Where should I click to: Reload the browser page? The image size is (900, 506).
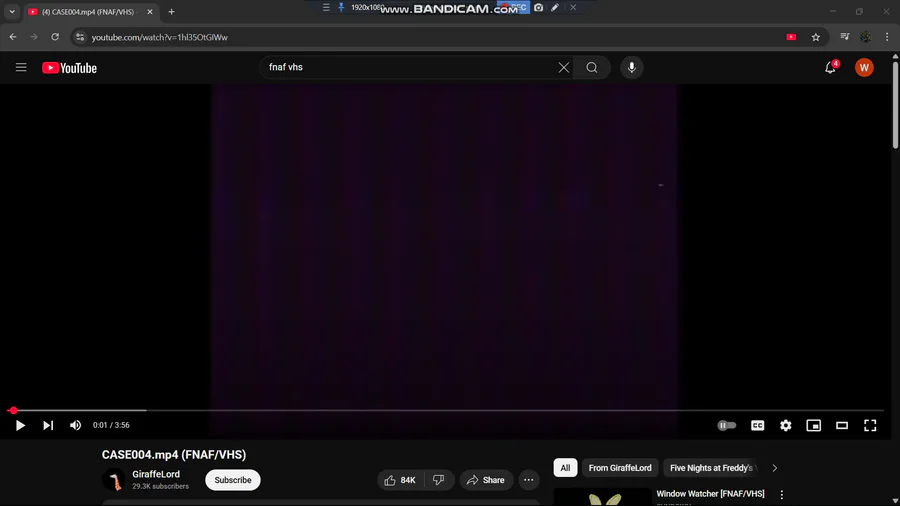point(55,37)
